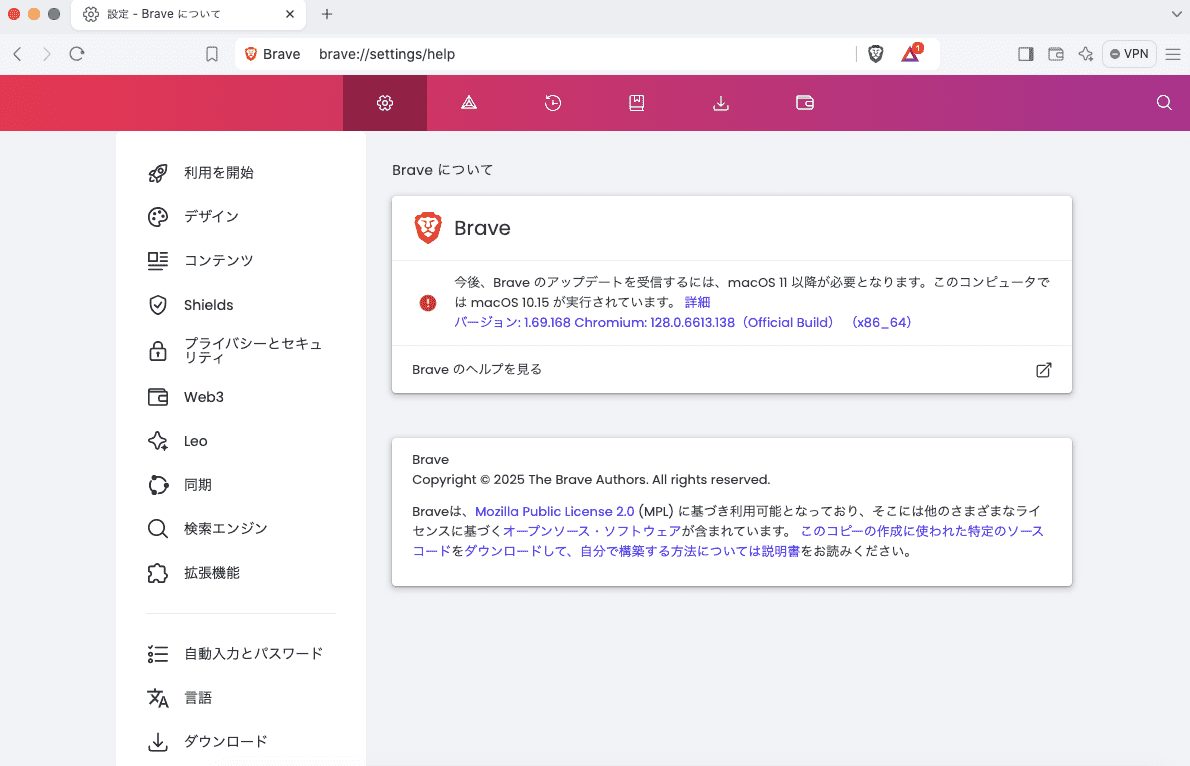This screenshot has width=1190, height=766.
Task: Open the Brave Wallet icon in the top navigation bar
Action: click(805, 102)
